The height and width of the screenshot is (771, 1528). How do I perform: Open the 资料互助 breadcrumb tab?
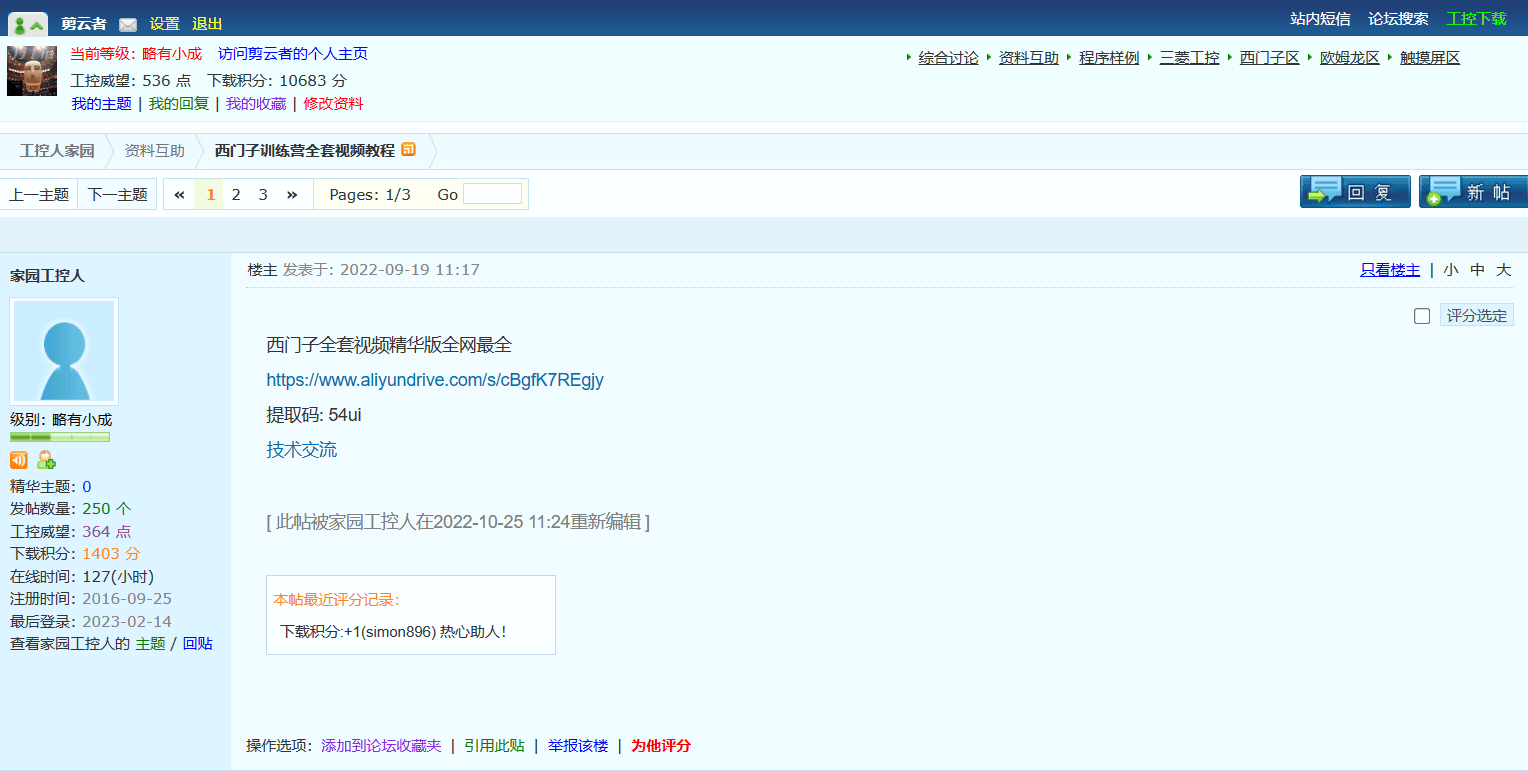click(154, 151)
